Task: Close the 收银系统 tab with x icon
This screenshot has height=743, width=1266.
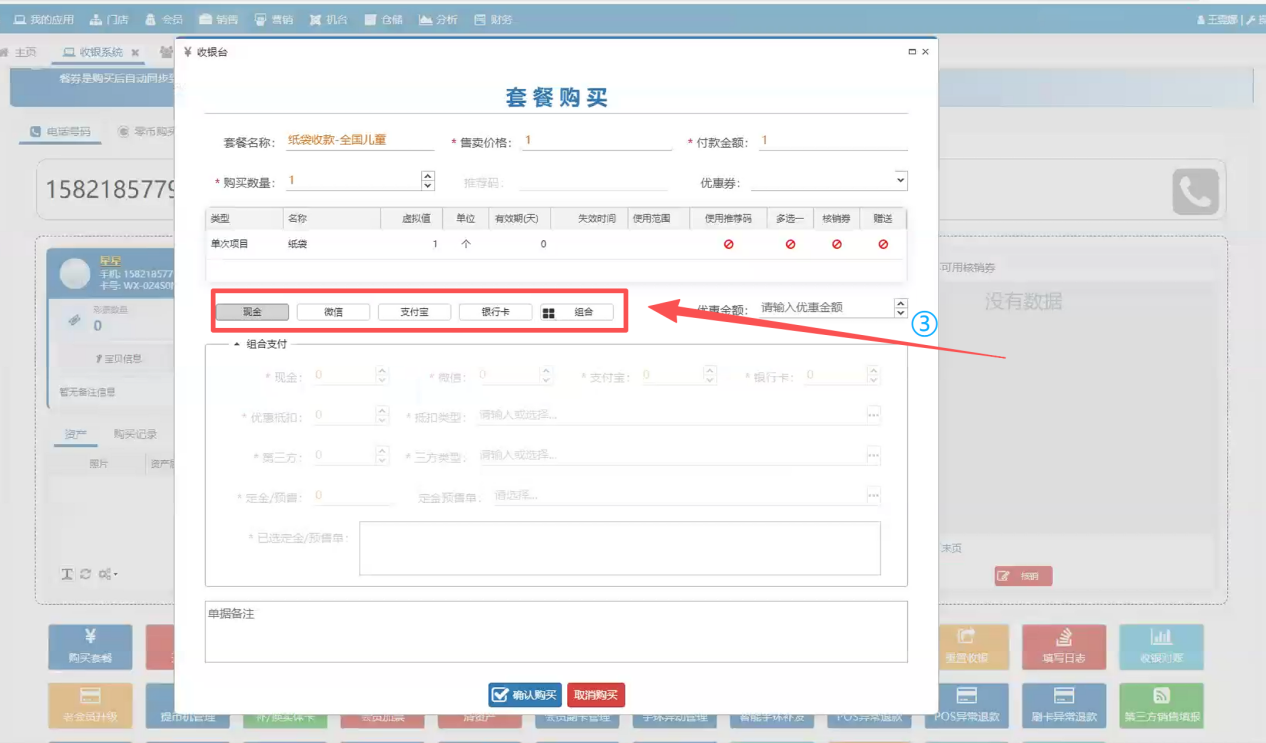Action: click(x=135, y=52)
